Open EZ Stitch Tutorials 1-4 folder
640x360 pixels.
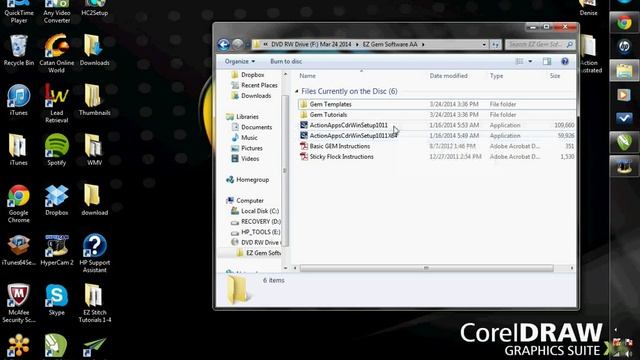(95, 303)
